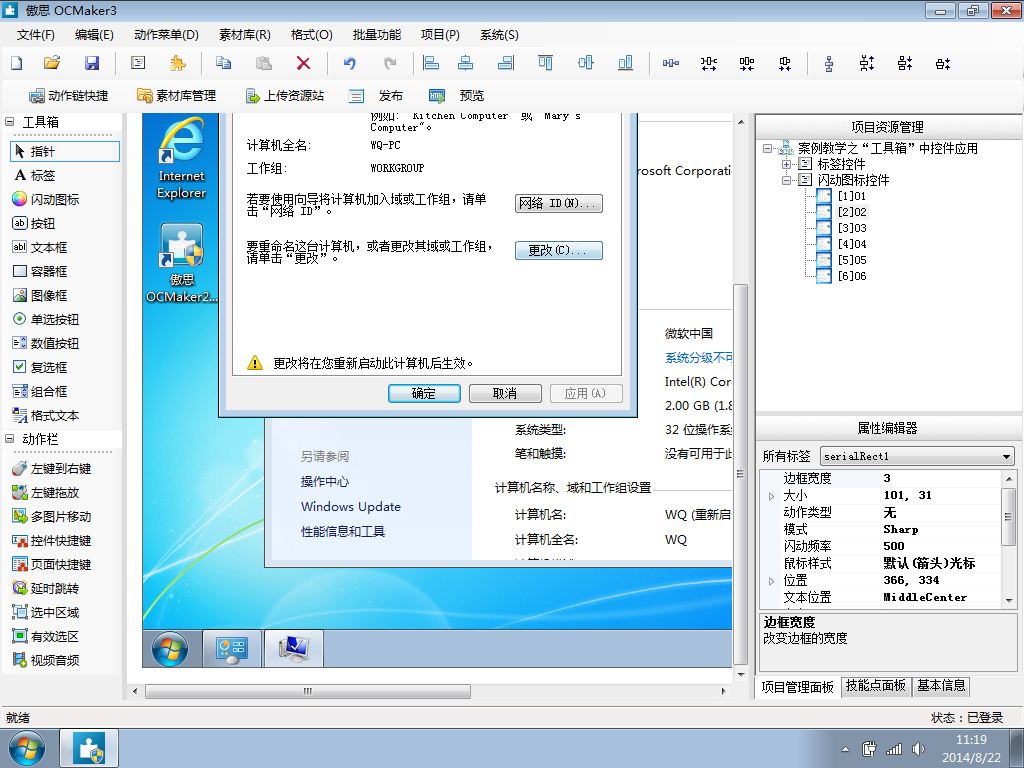
Task: Switch to the 基本信息 tab
Action: click(941, 686)
